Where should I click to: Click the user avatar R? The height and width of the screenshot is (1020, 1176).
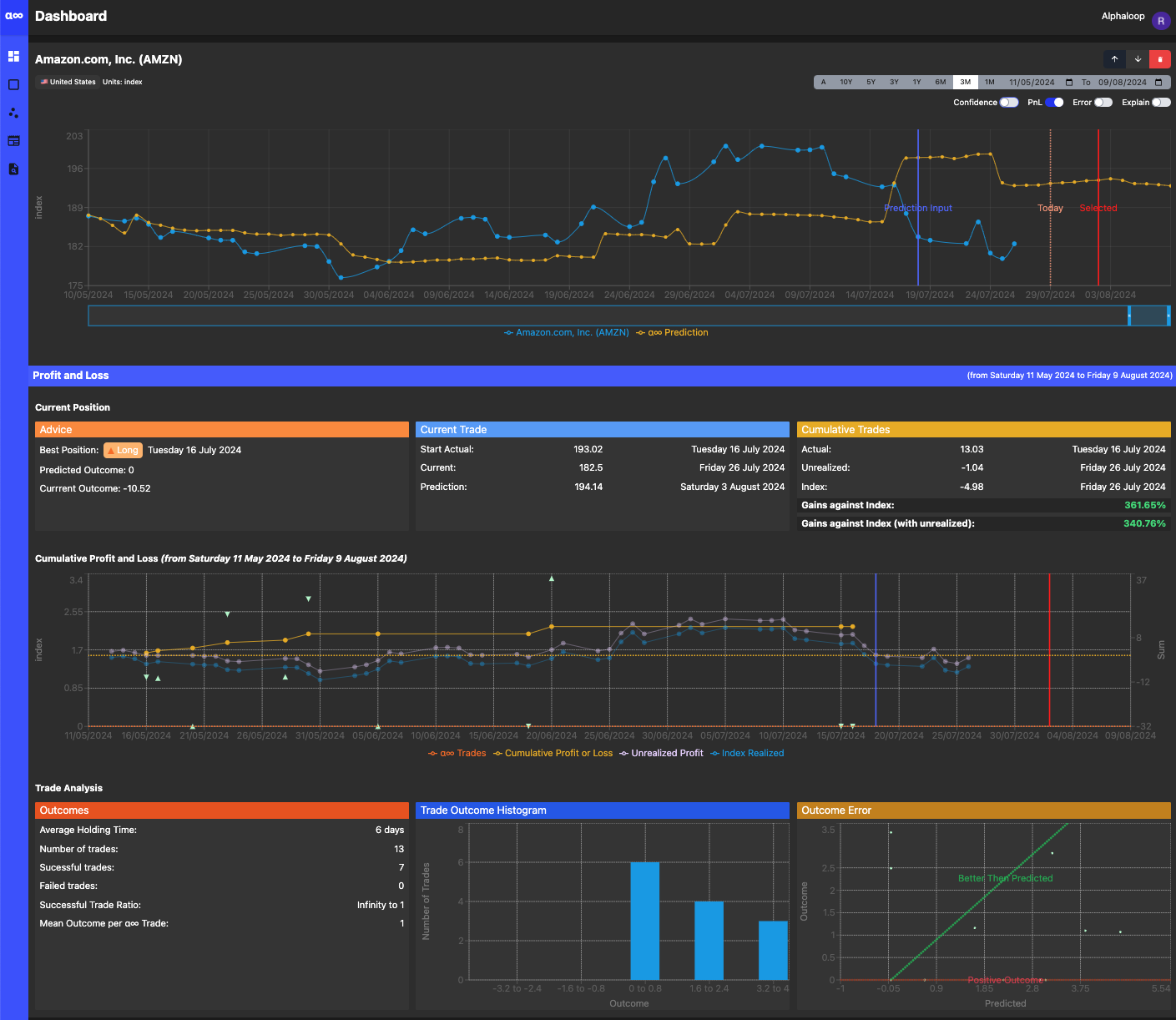pyautogui.click(x=1161, y=21)
